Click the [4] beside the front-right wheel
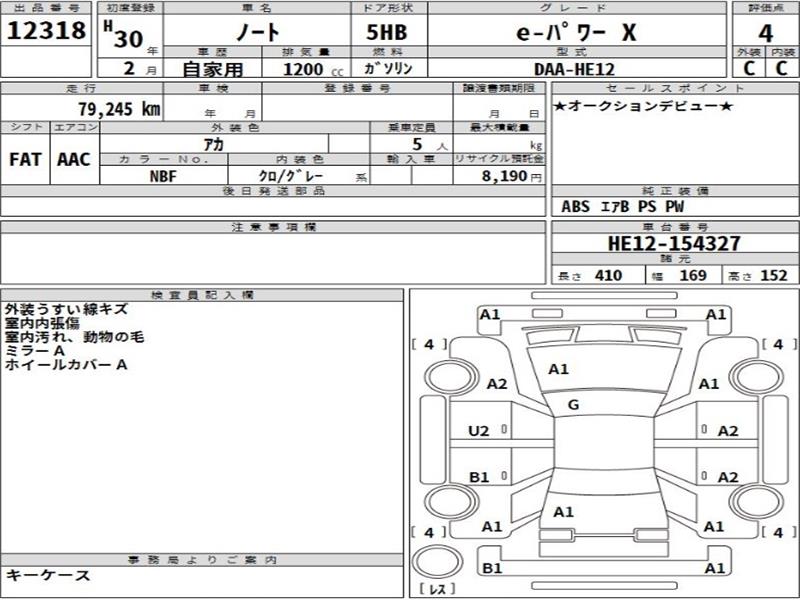Image resolution: width=800 pixels, height=600 pixels. click(x=779, y=345)
